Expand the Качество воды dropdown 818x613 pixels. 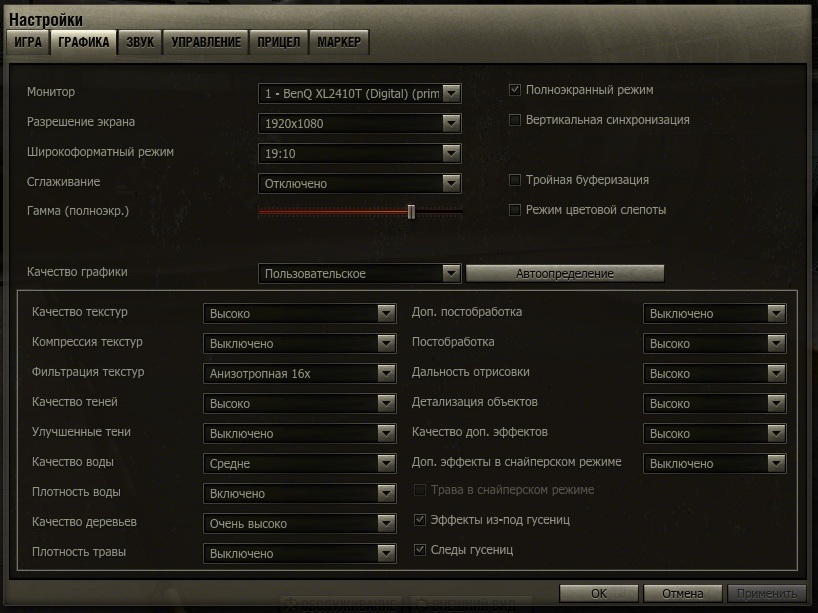pyautogui.click(x=387, y=463)
